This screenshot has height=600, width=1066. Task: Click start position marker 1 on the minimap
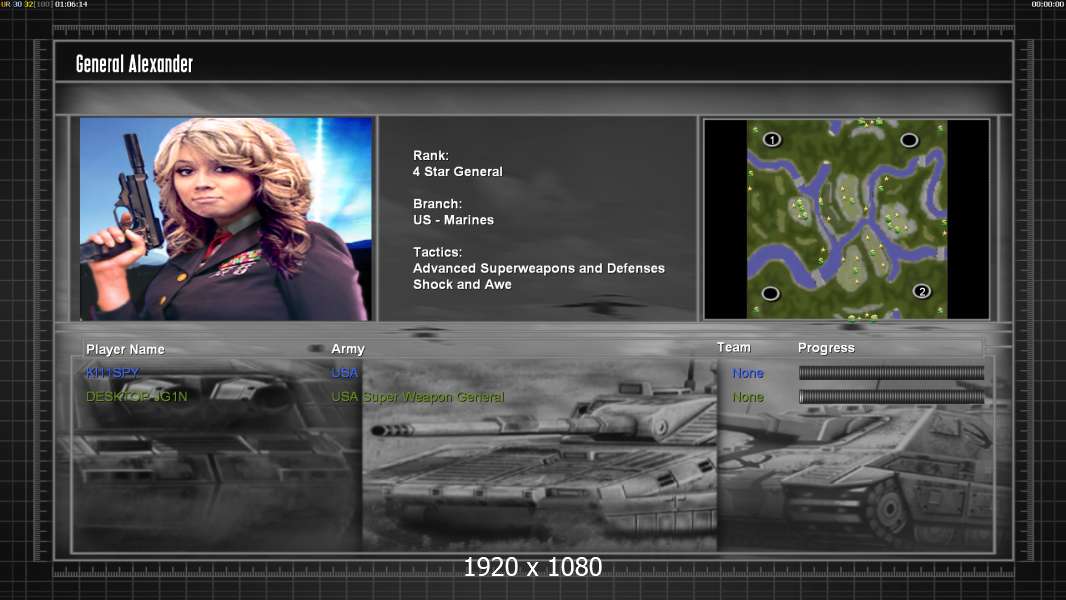(772, 139)
